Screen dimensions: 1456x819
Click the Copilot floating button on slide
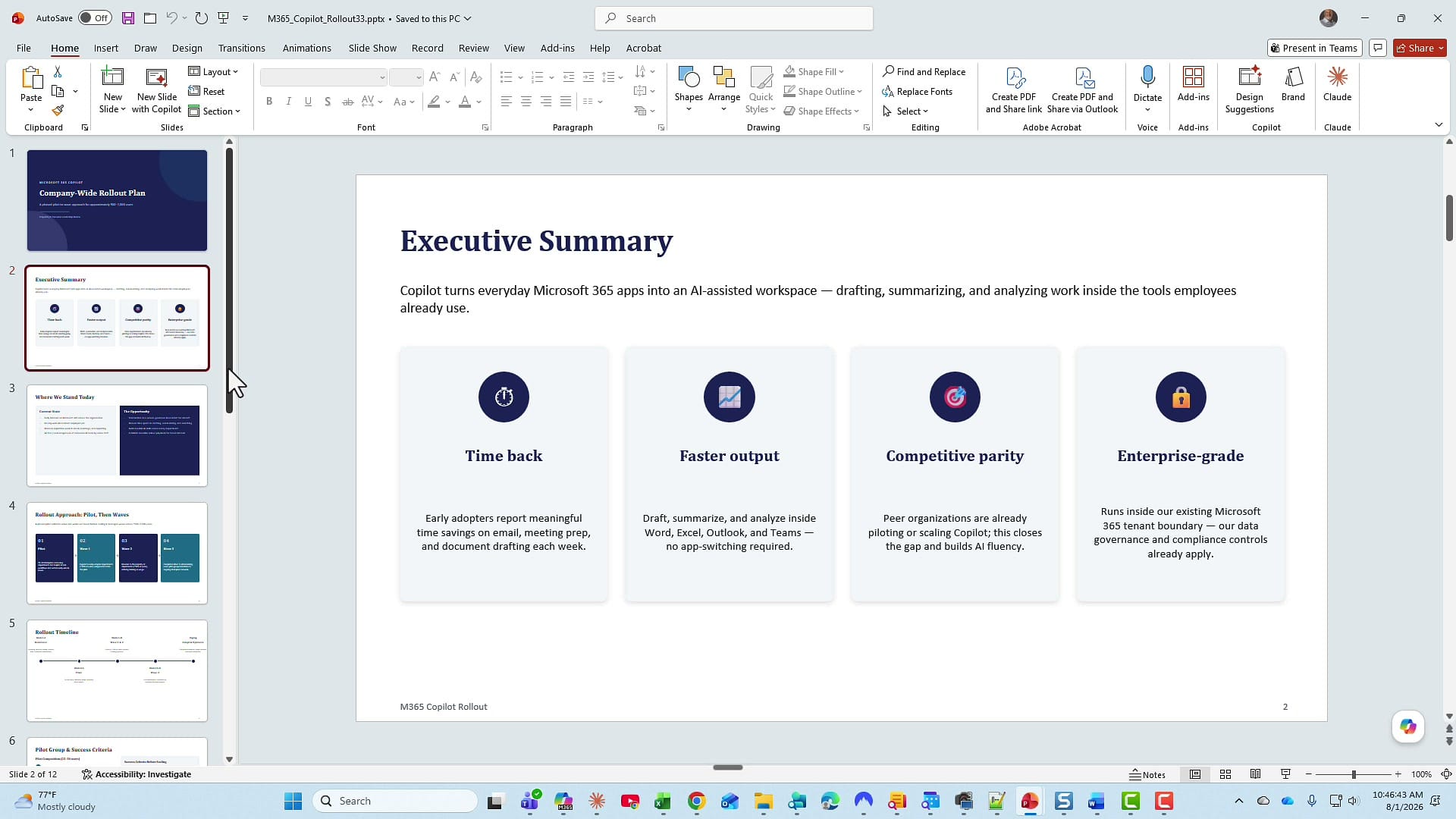(x=1408, y=726)
